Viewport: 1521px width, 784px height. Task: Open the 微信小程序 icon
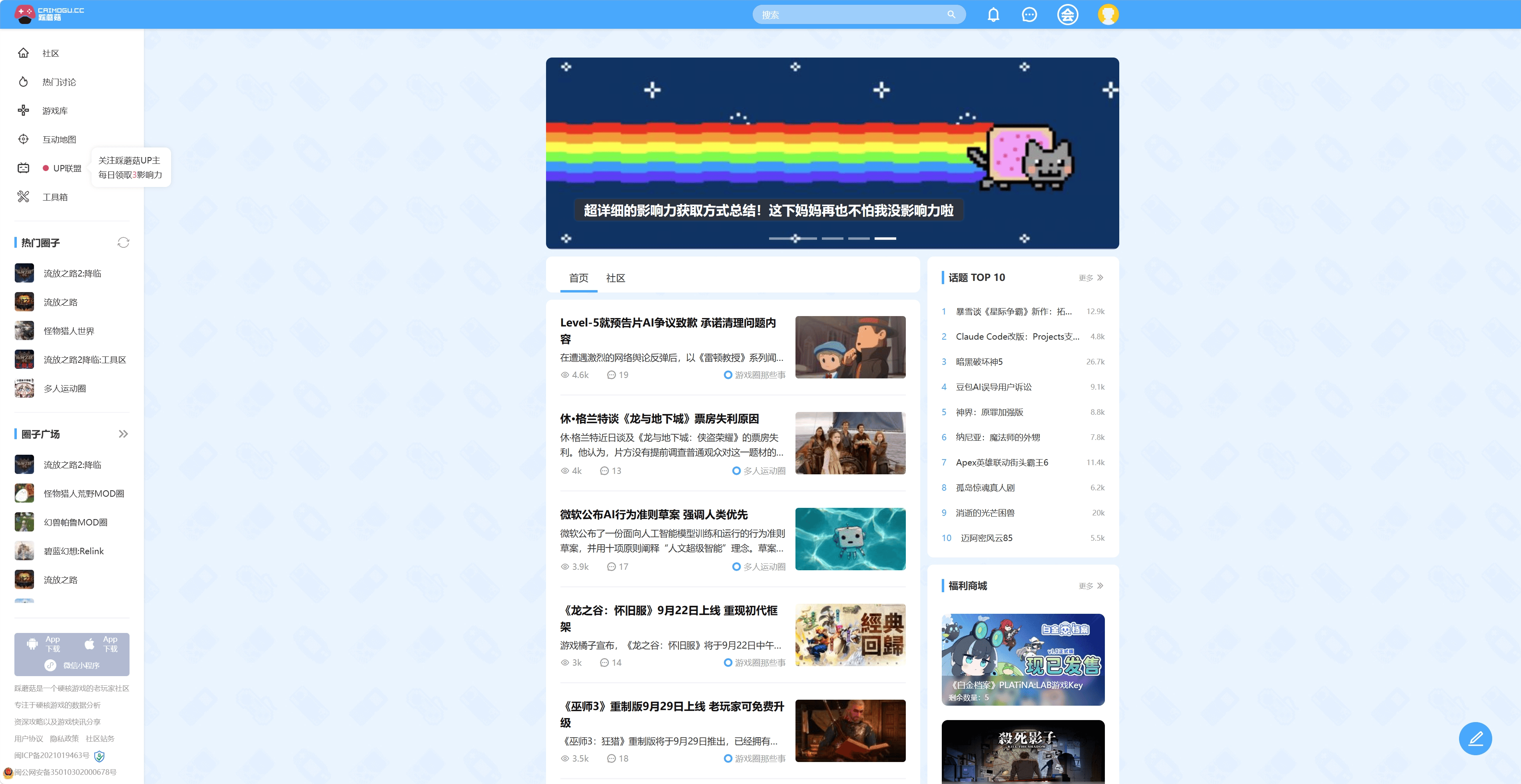(x=51, y=665)
